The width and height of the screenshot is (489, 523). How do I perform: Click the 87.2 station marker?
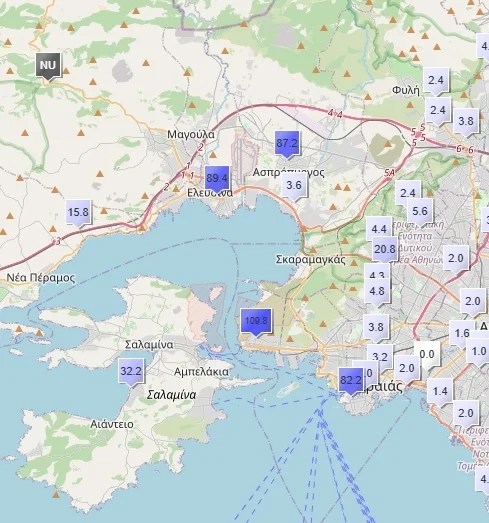(287, 145)
